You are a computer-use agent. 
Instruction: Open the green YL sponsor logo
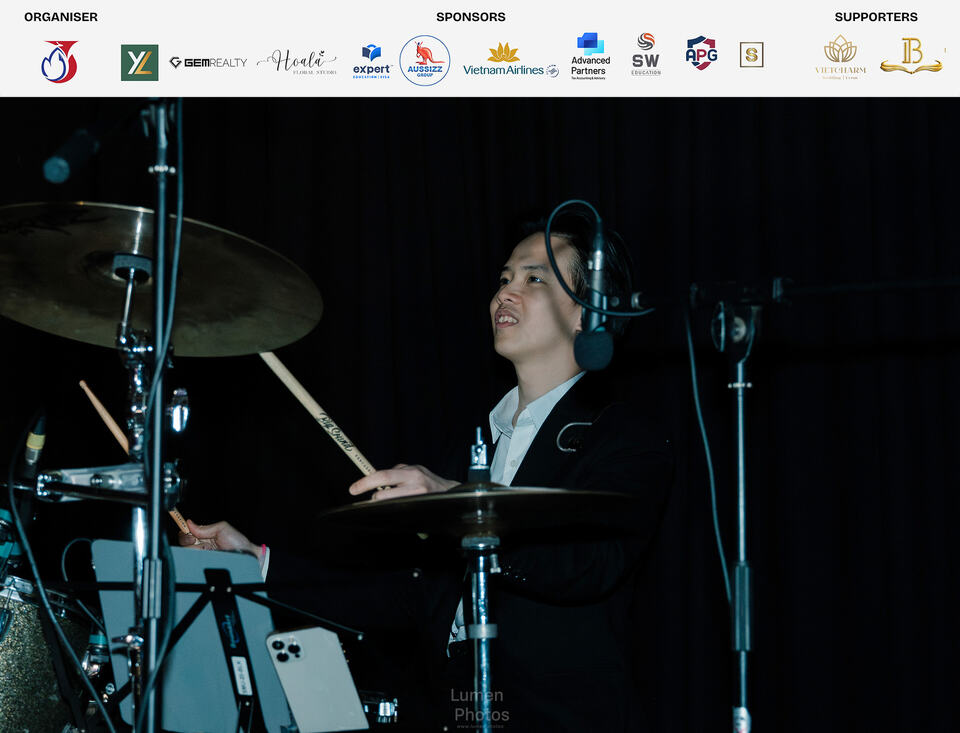[x=140, y=62]
